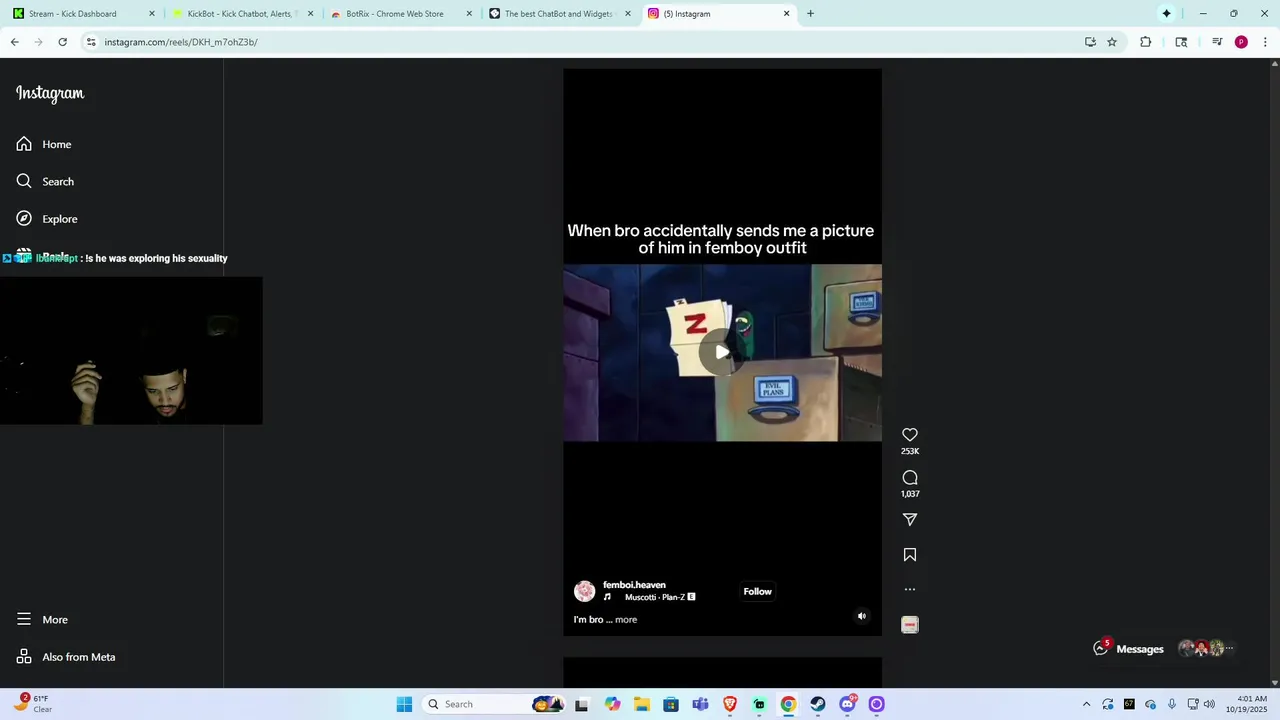Open Chrome media controls icon
This screenshot has height=720, width=1280.
click(1217, 42)
